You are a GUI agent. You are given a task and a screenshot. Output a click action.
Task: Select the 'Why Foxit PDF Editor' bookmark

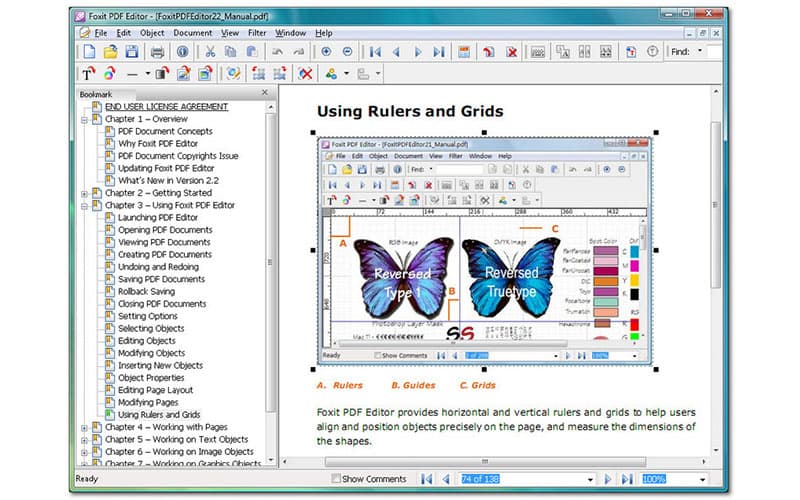pyautogui.click(x=158, y=144)
